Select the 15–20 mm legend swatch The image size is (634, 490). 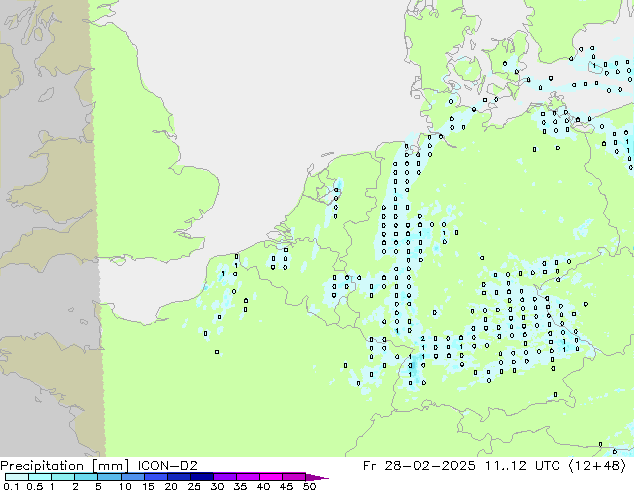coord(155,477)
